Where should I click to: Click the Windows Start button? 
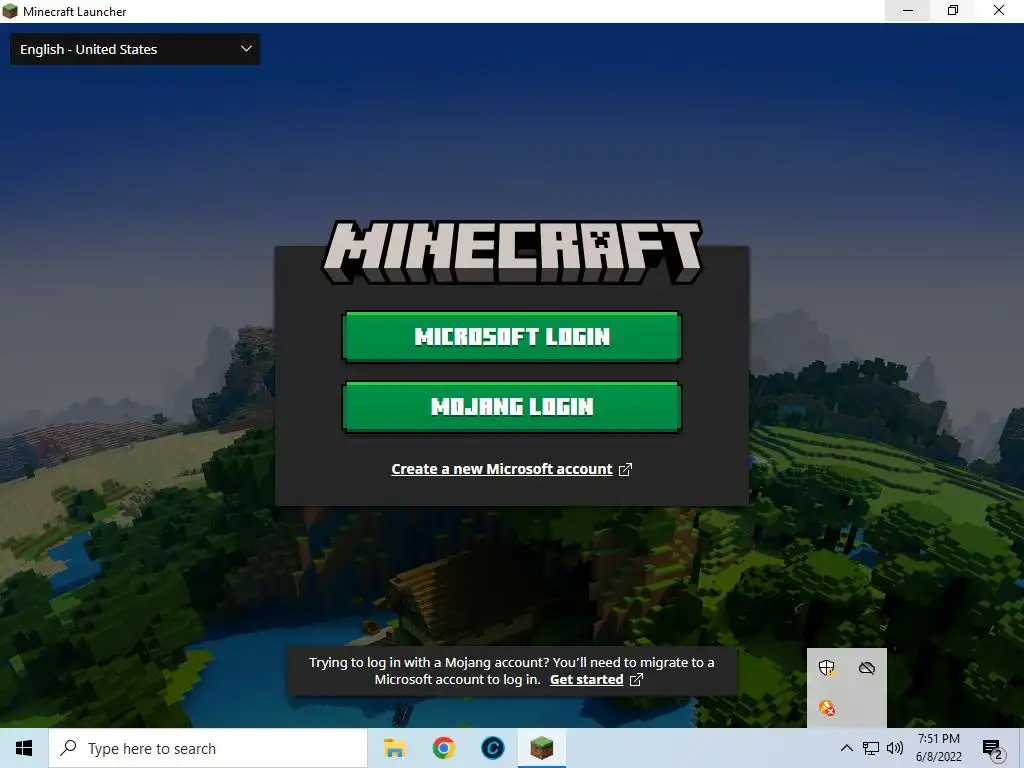coord(24,748)
